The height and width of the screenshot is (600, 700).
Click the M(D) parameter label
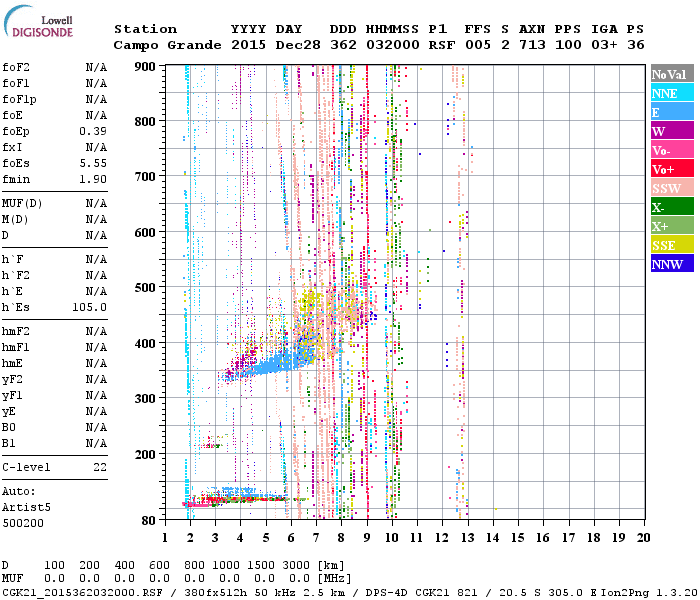point(15,220)
